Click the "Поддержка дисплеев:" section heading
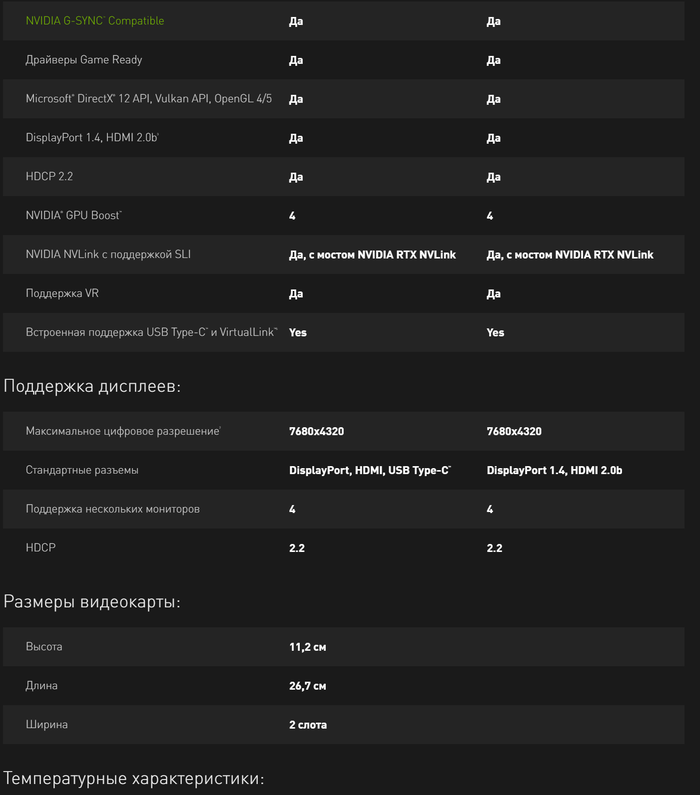Screen dimensions: 700x795 tap(92, 386)
